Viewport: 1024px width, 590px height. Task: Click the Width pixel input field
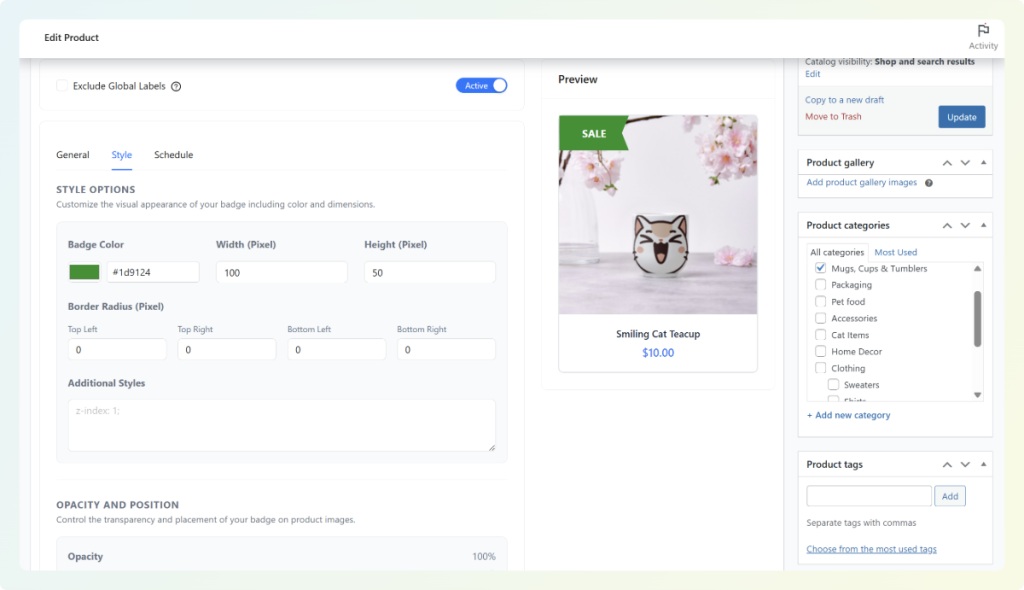pos(281,271)
